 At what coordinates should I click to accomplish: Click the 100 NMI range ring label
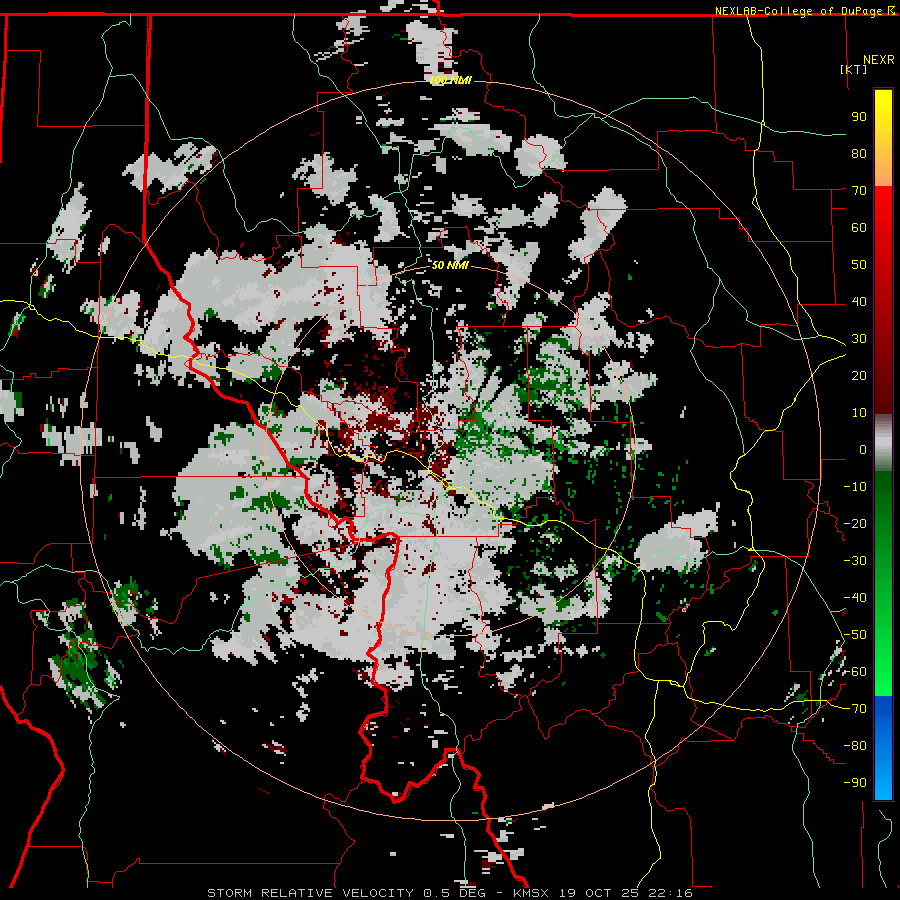[x=451, y=80]
